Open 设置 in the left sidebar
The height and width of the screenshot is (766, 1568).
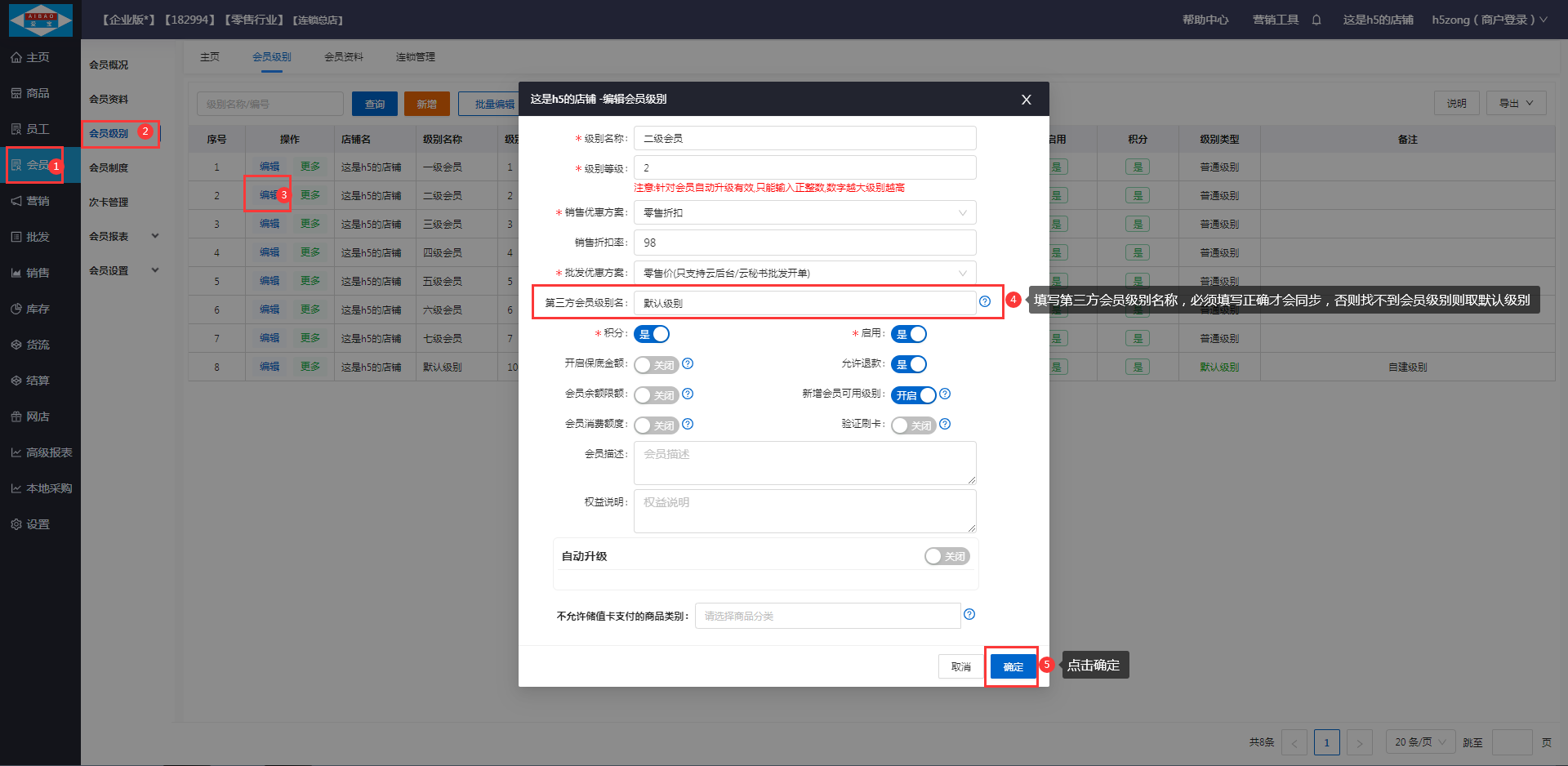click(x=38, y=524)
